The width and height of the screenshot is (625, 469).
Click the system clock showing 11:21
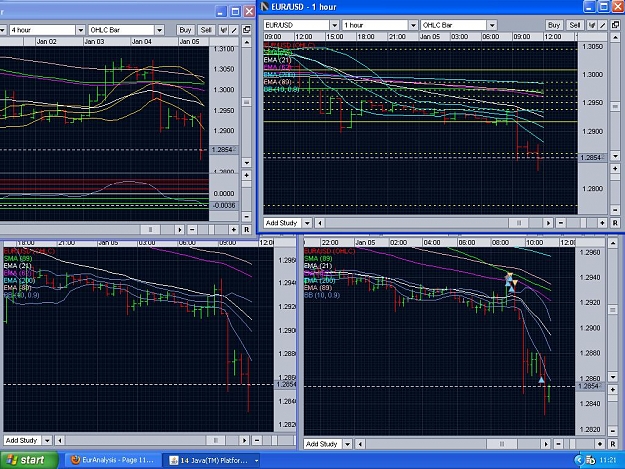tap(607, 460)
